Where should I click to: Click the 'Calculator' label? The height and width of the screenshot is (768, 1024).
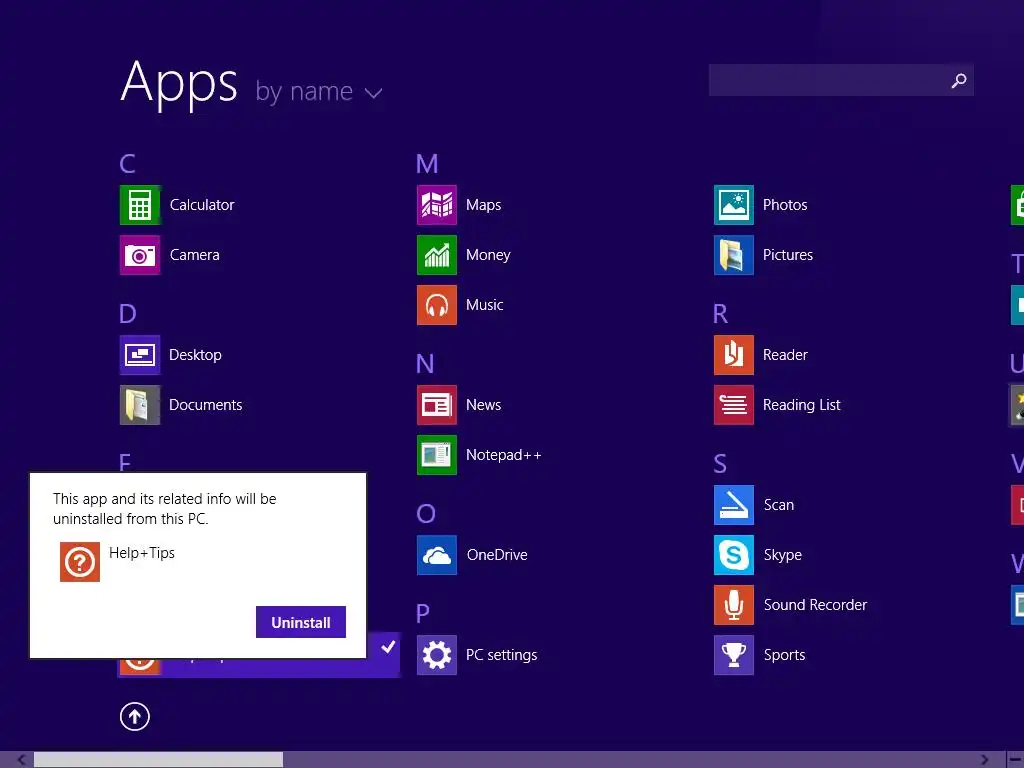click(x=202, y=205)
